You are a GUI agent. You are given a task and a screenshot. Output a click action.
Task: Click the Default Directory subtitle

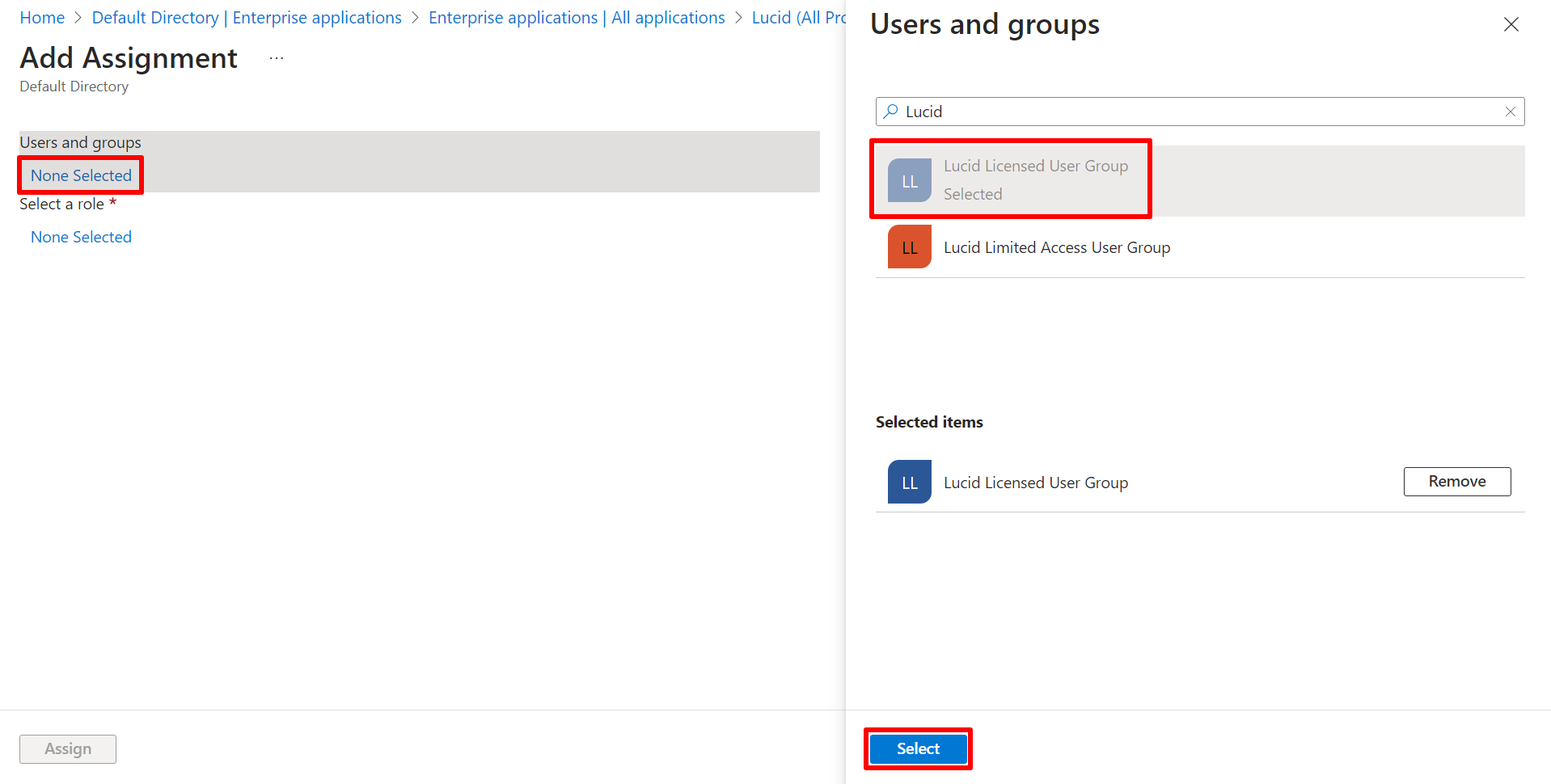[x=74, y=86]
